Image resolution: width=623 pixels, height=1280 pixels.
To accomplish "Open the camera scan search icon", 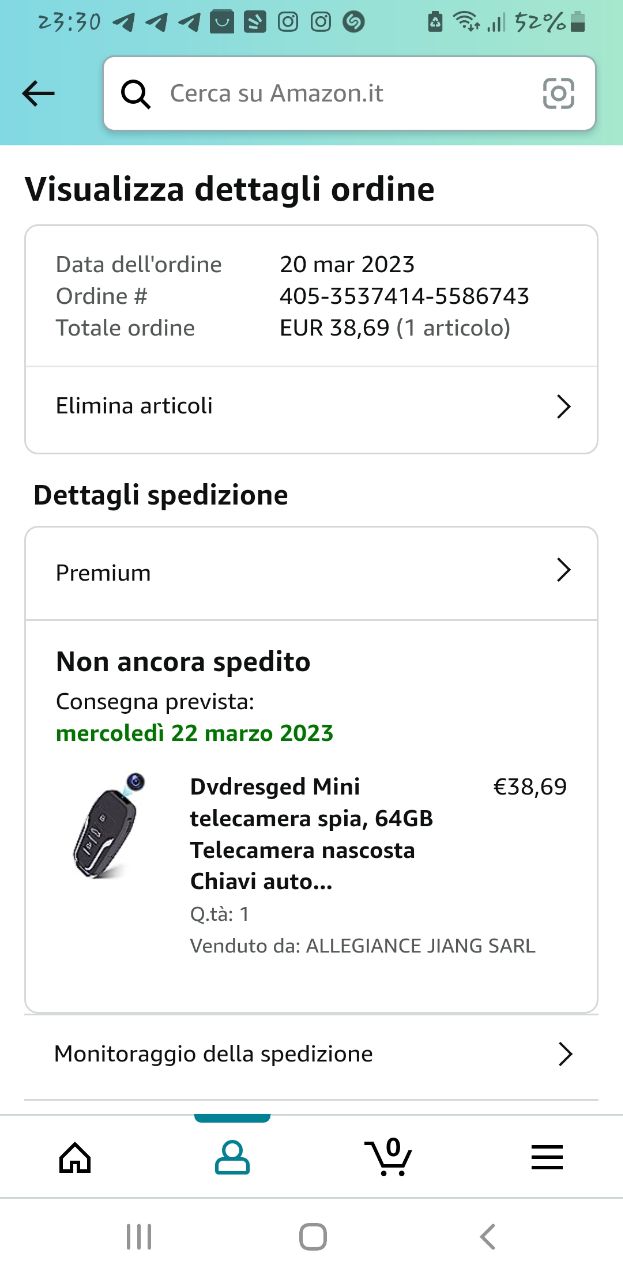I will tap(558, 94).
